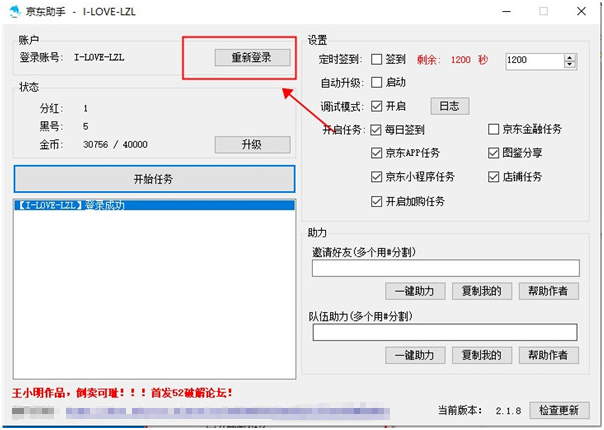Click the account name I-LOVE-LZL text
This screenshot has width=604, height=430.
pos(99,58)
